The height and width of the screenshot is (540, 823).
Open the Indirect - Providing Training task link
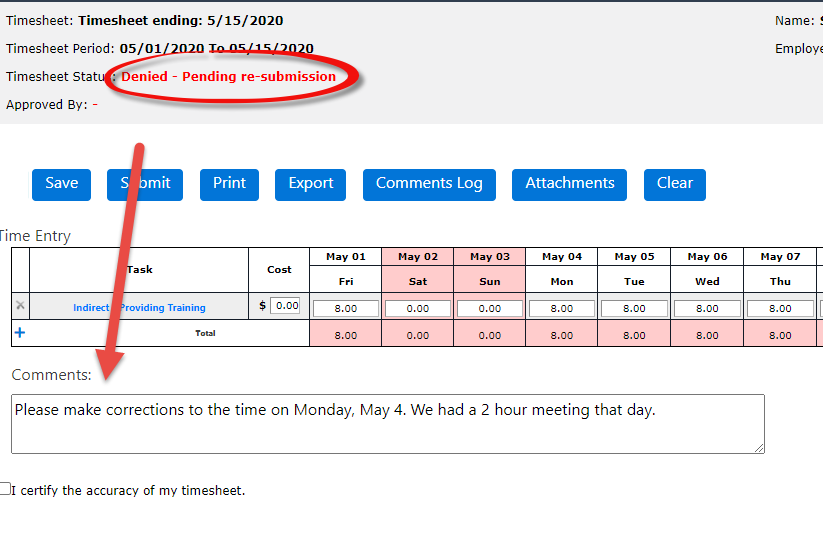(139, 308)
